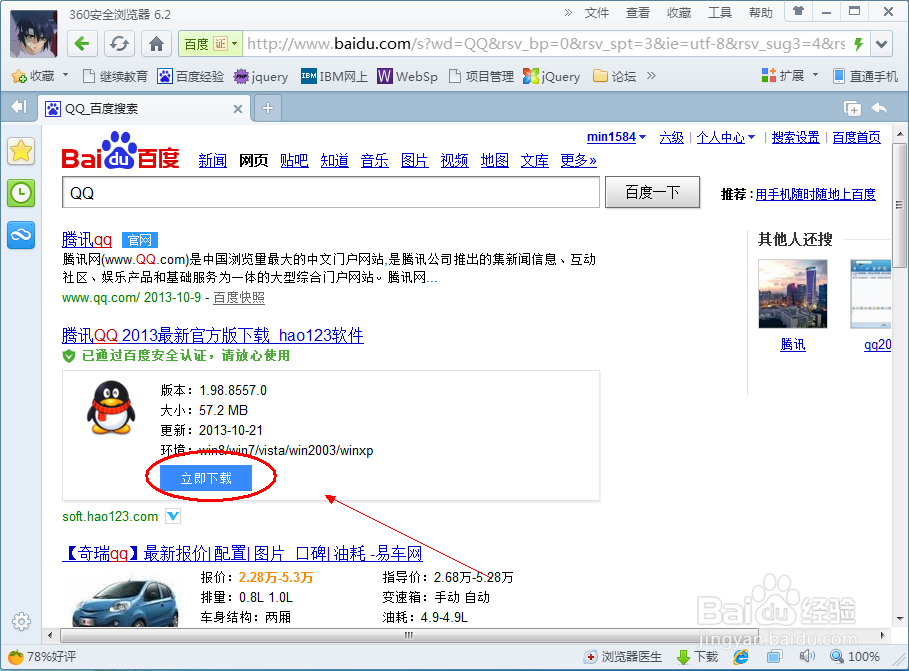Adjust page zoom via 100% control
The height and width of the screenshot is (671, 909).
(855, 657)
